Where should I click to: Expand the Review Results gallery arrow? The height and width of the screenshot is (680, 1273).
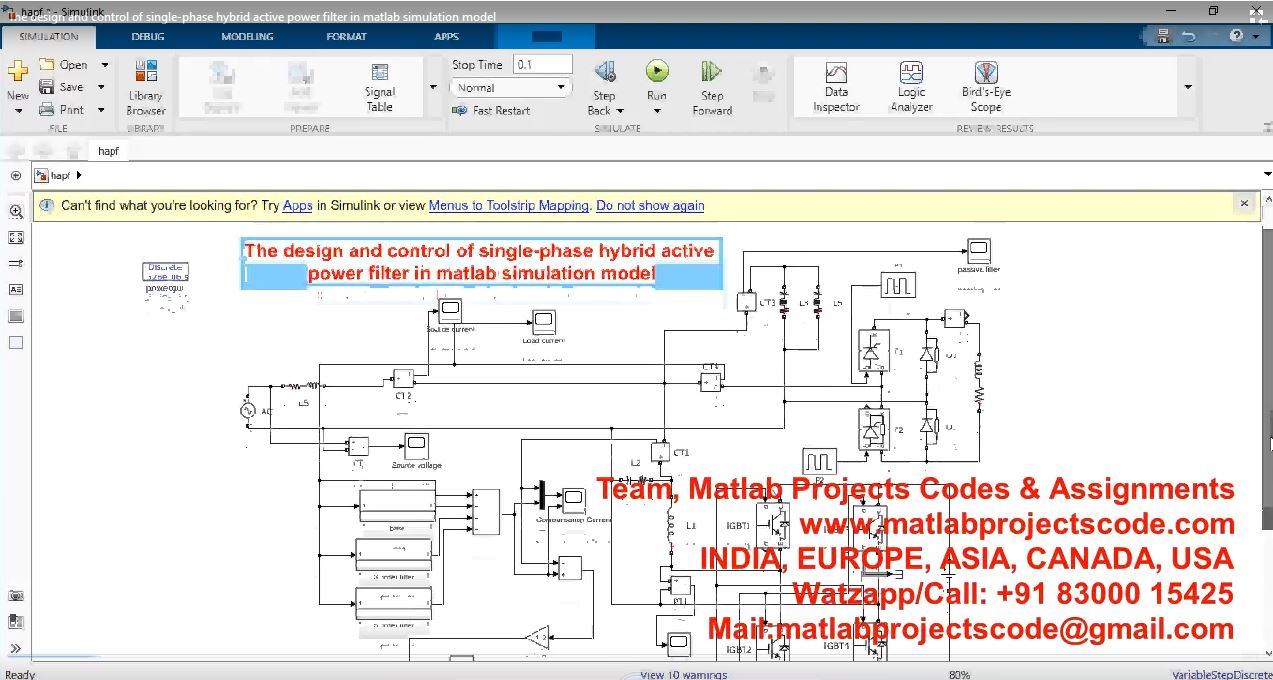click(1188, 87)
